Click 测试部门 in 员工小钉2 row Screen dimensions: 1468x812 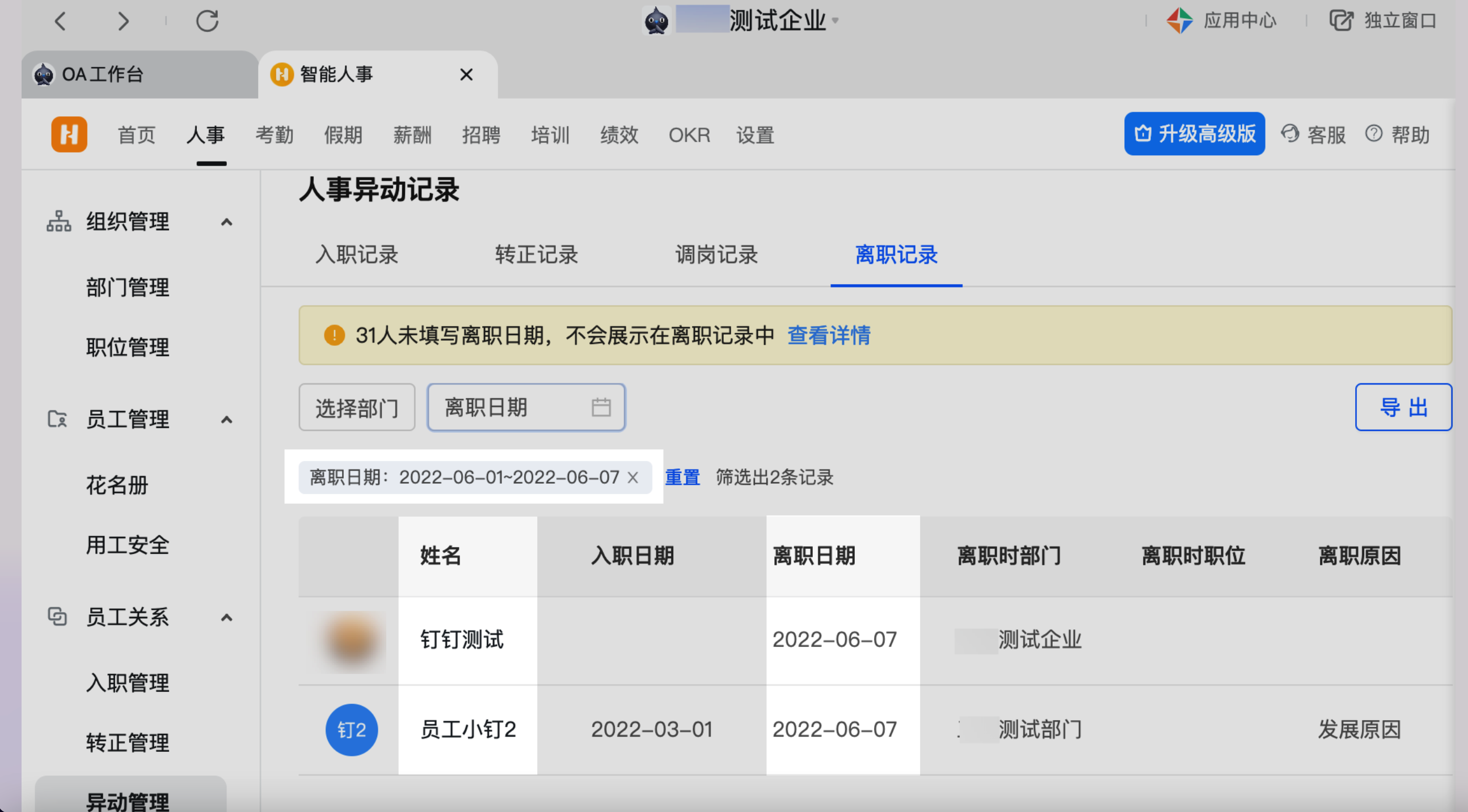[x=1040, y=729]
